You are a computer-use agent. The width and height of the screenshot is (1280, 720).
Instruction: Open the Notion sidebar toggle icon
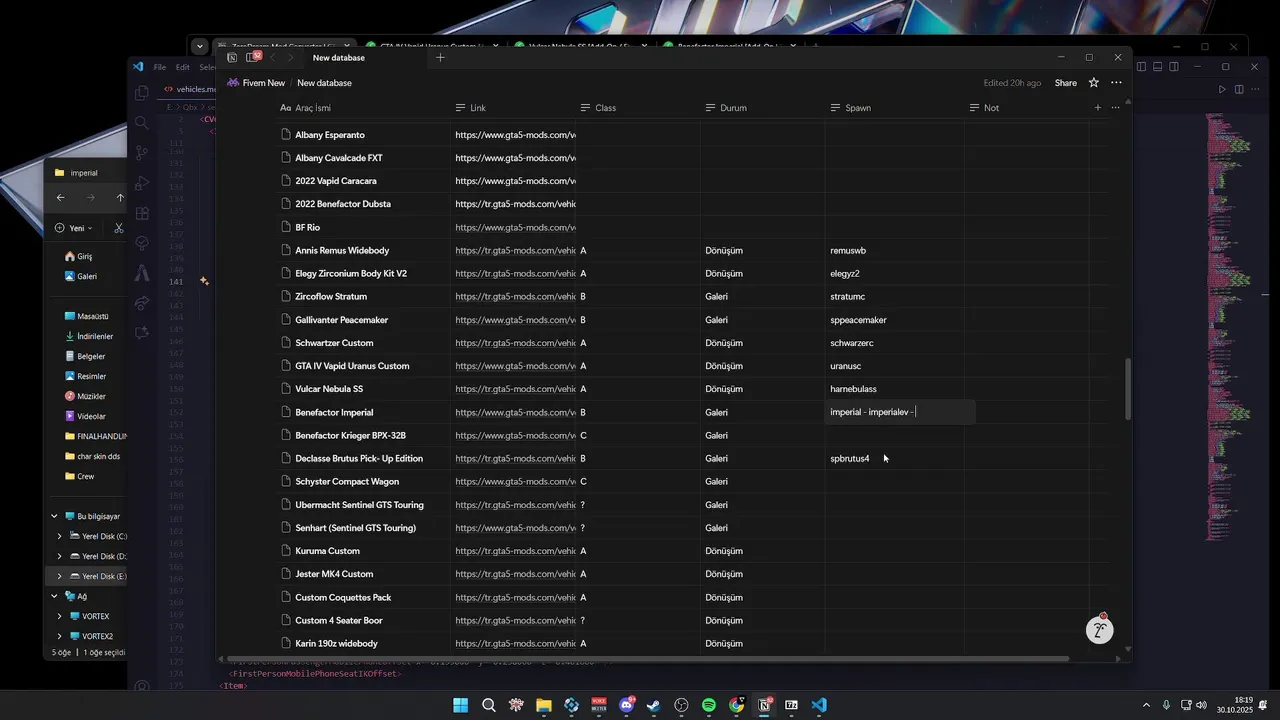point(232,58)
